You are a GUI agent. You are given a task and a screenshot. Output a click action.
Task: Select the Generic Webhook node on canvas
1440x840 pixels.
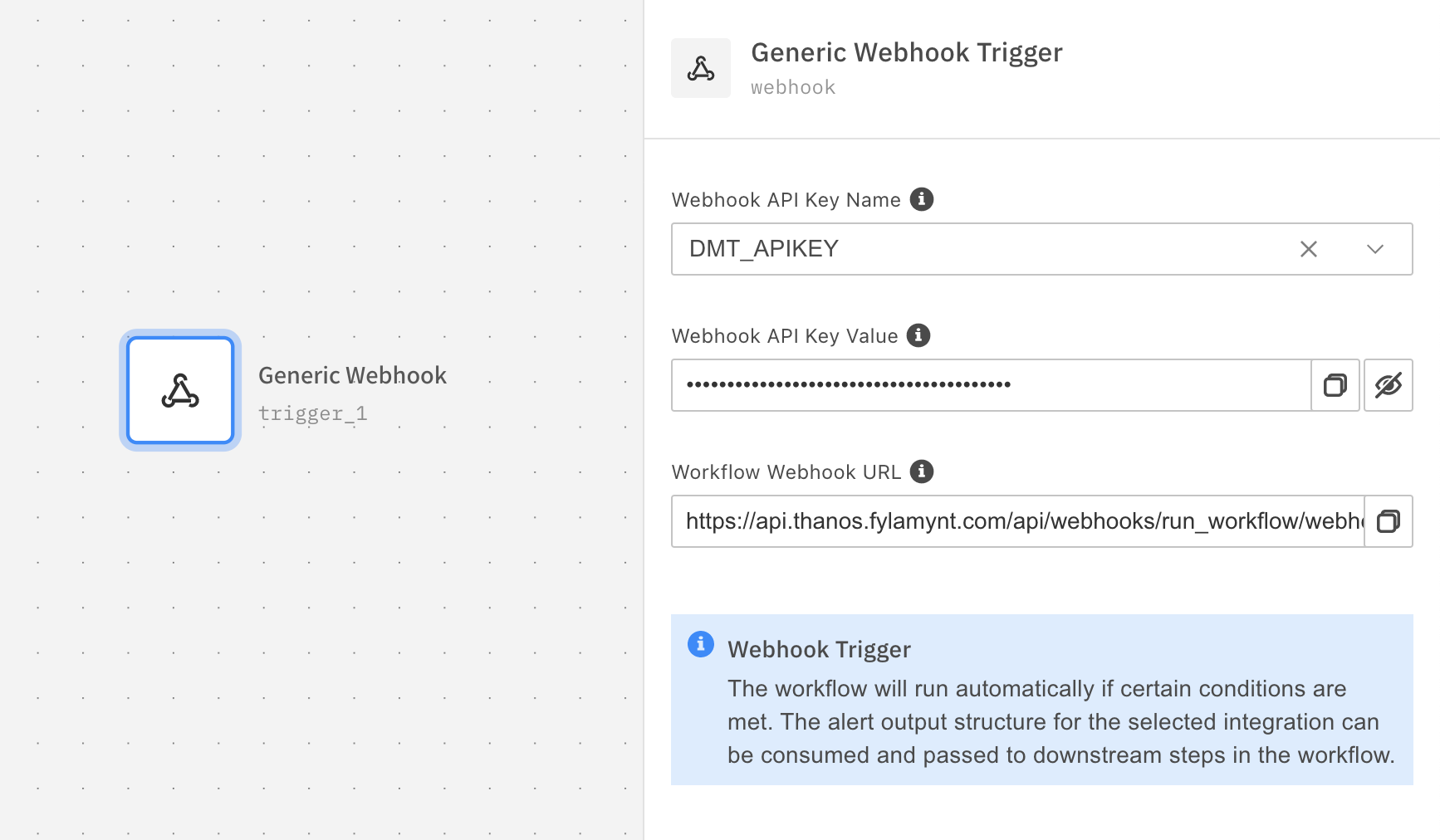[180, 390]
